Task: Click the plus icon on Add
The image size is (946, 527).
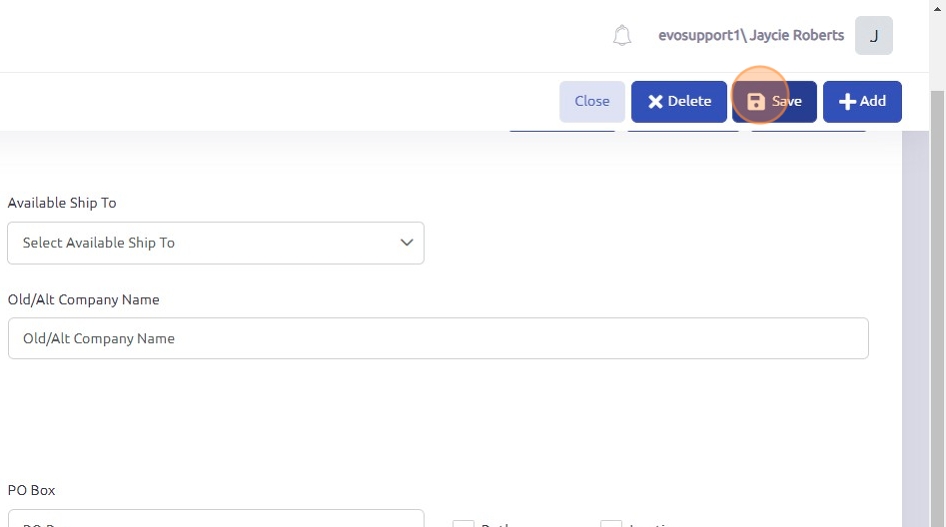Action: tap(847, 101)
